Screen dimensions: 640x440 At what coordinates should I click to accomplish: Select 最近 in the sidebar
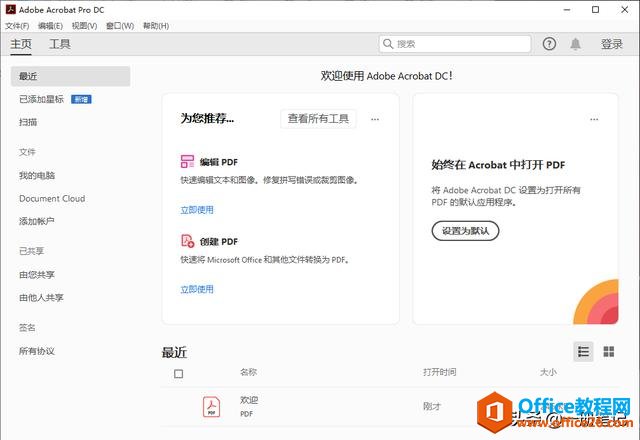pos(71,76)
